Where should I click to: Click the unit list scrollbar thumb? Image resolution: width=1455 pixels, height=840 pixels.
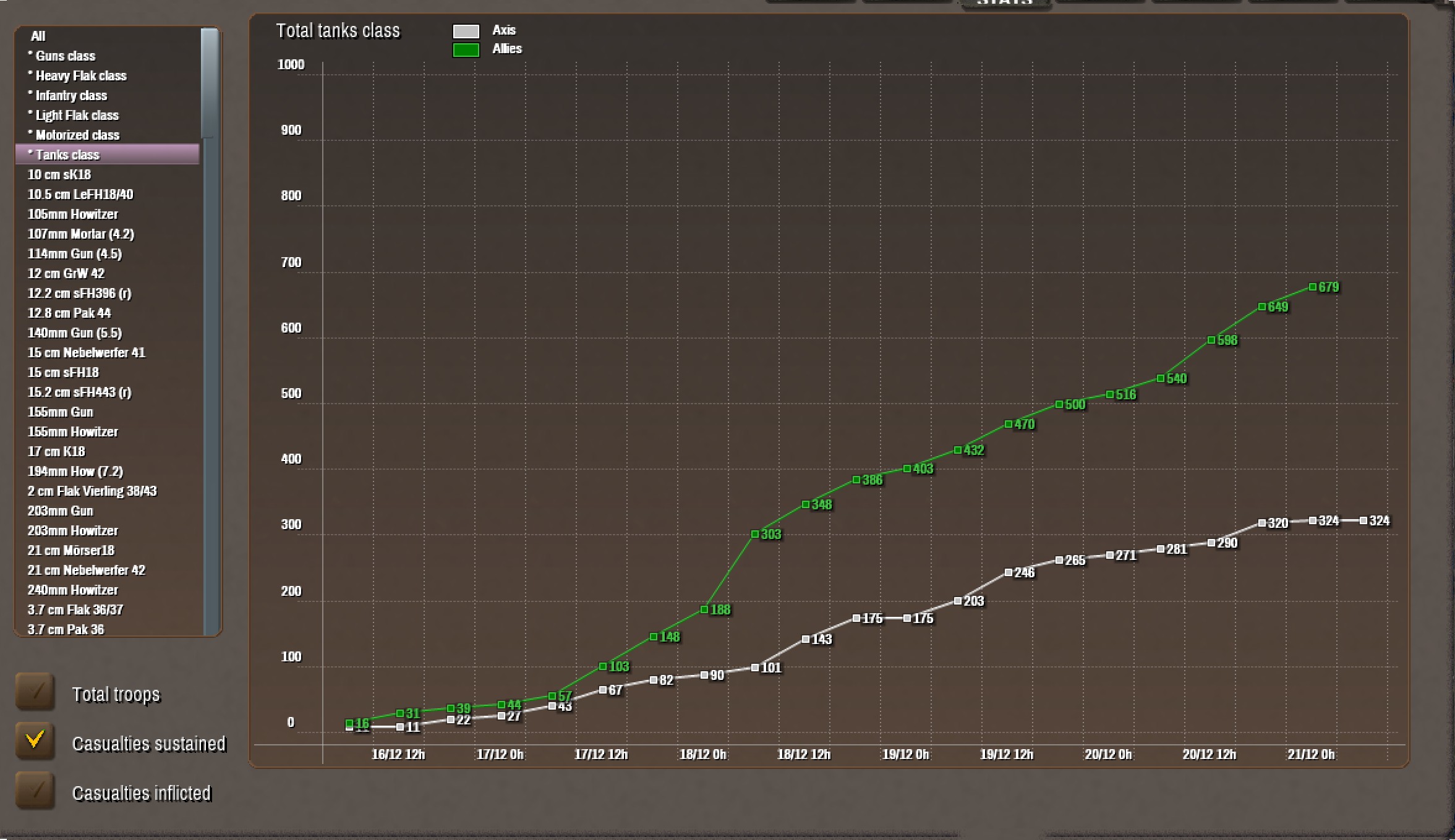tap(210, 83)
